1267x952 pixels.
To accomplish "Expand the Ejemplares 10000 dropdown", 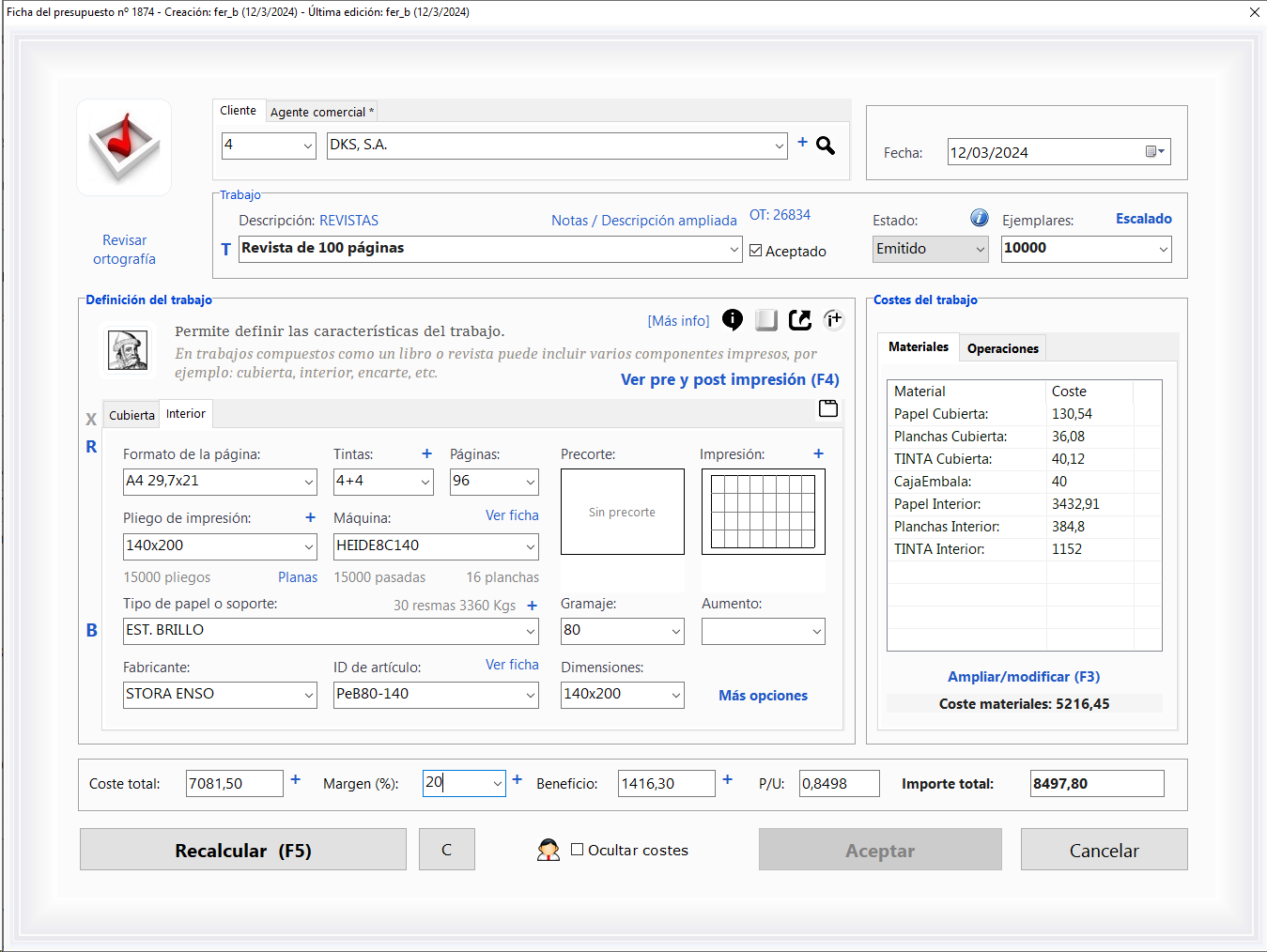I will (x=1164, y=250).
